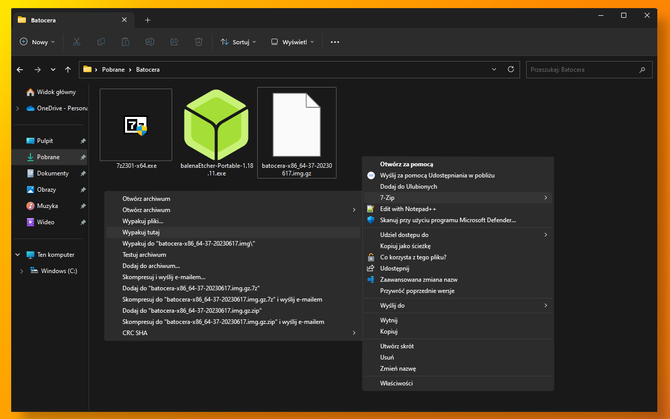Click the Delete trash toolbar icon
Viewport: 670px width, 419px height.
[x=198, y=42]
